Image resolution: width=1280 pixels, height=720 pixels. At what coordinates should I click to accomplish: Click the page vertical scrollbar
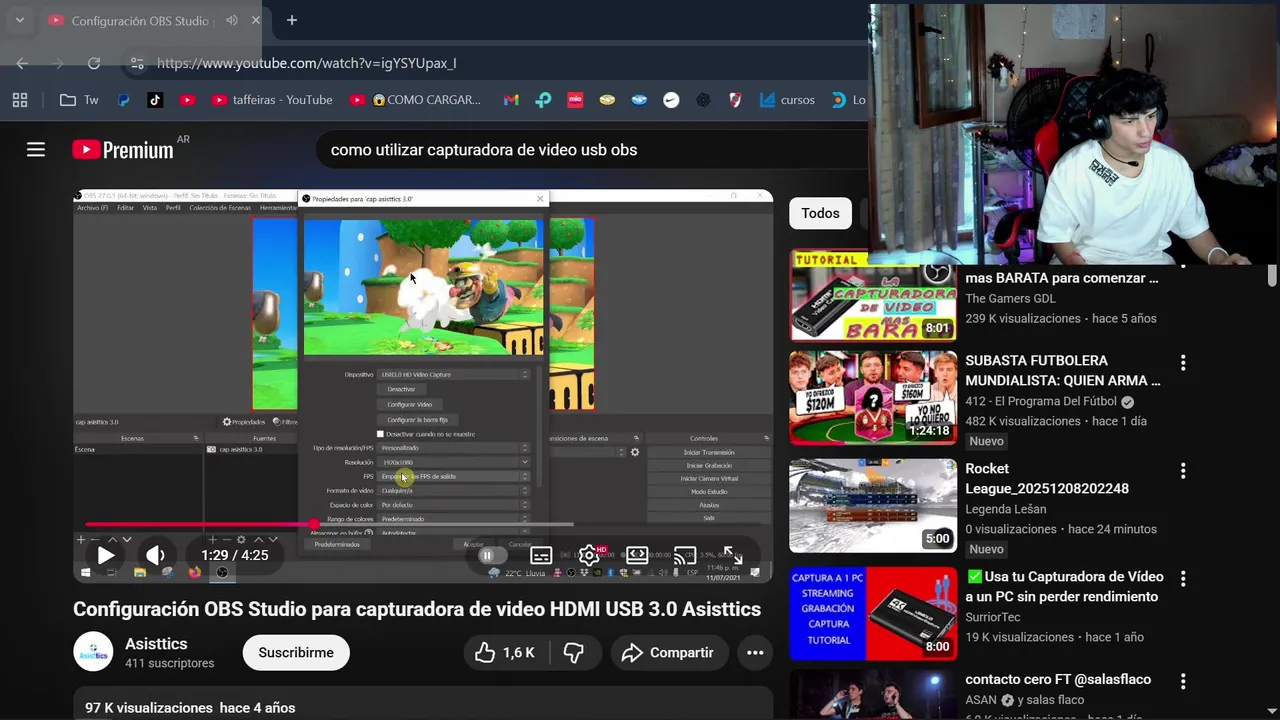tap(1272, 275)
